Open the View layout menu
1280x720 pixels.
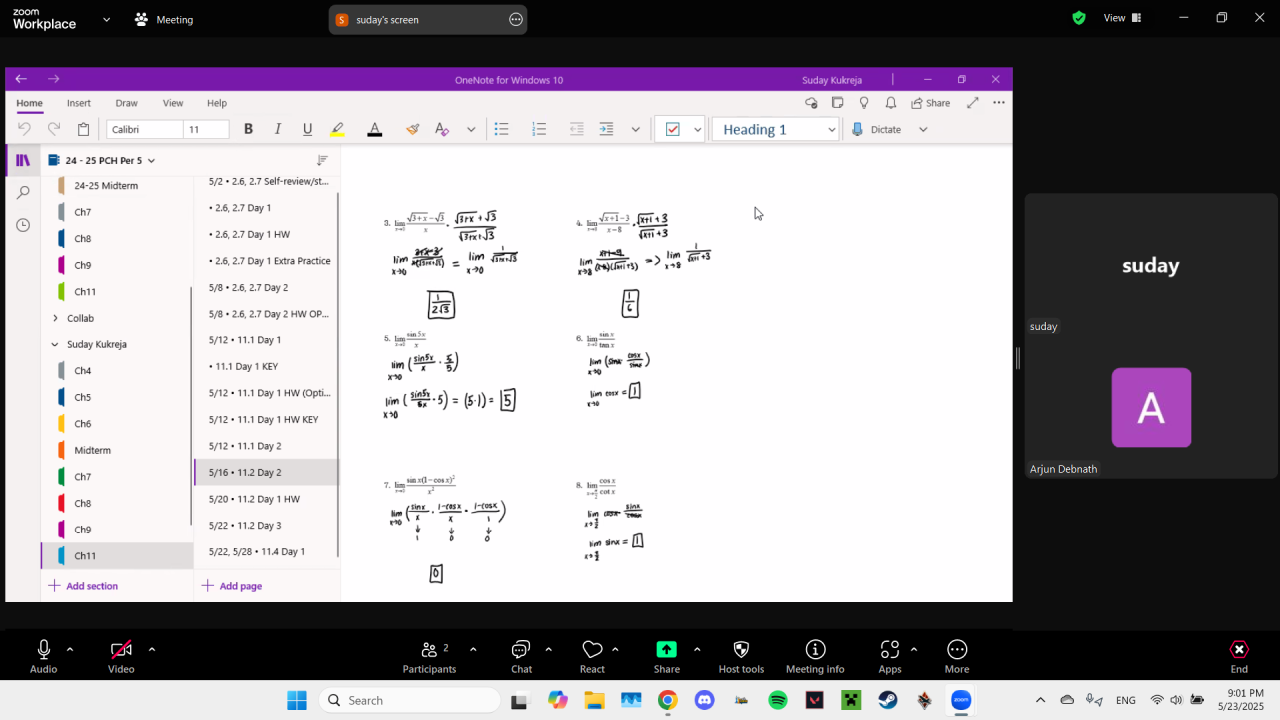tap(1121, 18)
